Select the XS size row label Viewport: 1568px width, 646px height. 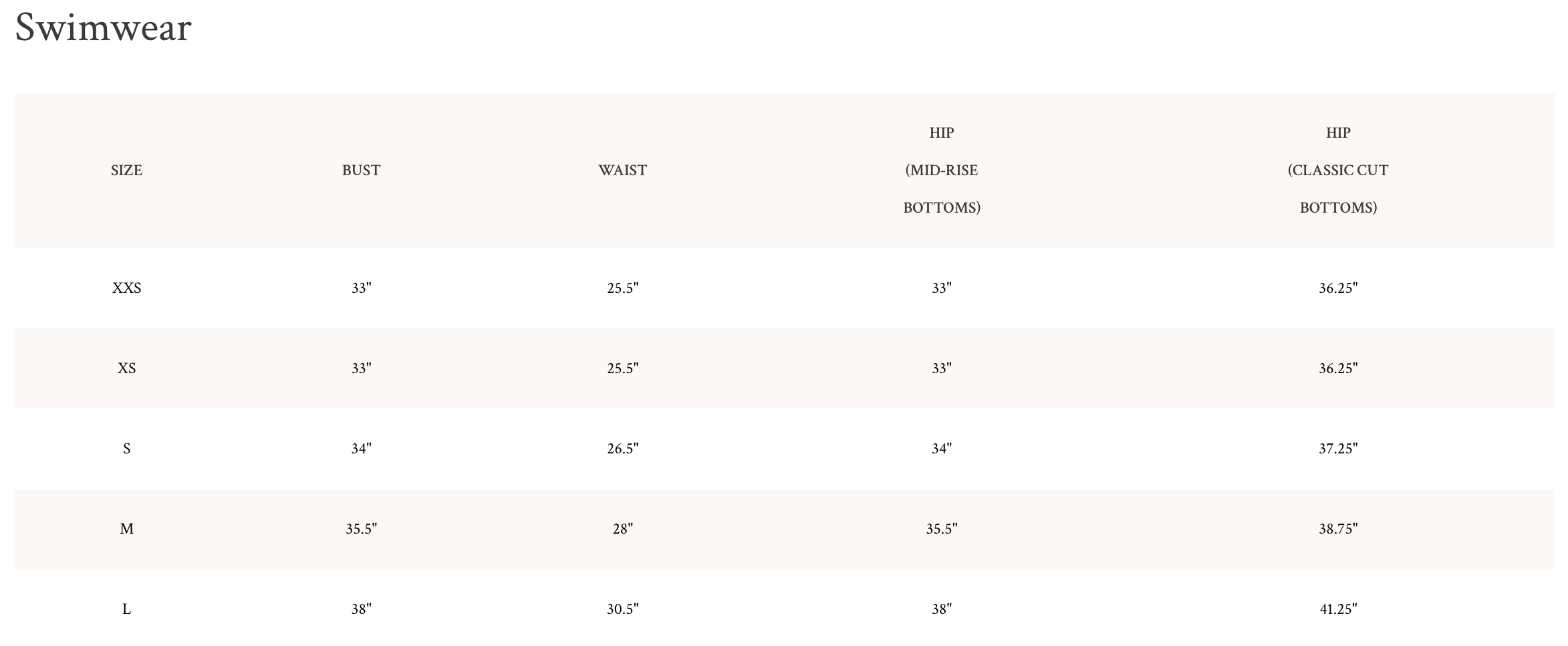click(126, 368)
